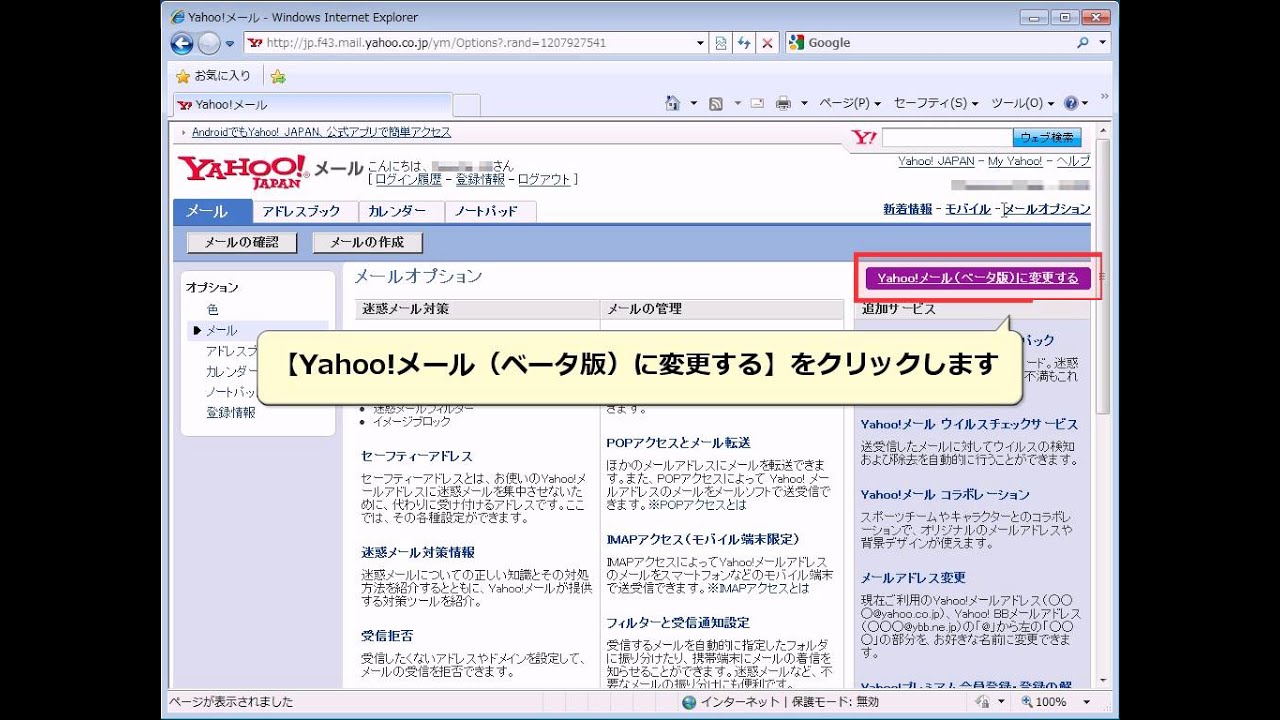Click the add to favorites bar icon
Screen dimensions: 1280x720
pyautogui.click(x=278, y=76)
